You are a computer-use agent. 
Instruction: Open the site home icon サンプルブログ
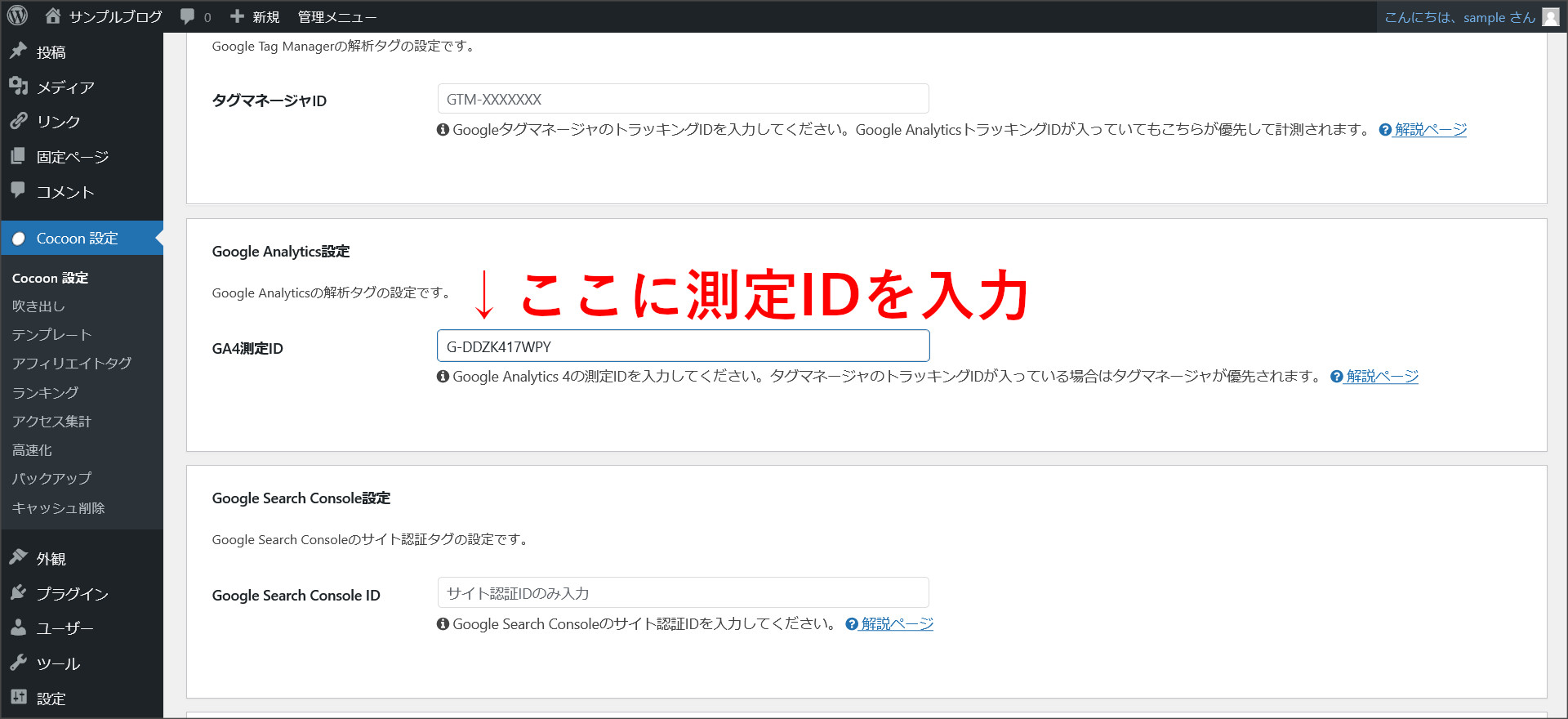53,16
